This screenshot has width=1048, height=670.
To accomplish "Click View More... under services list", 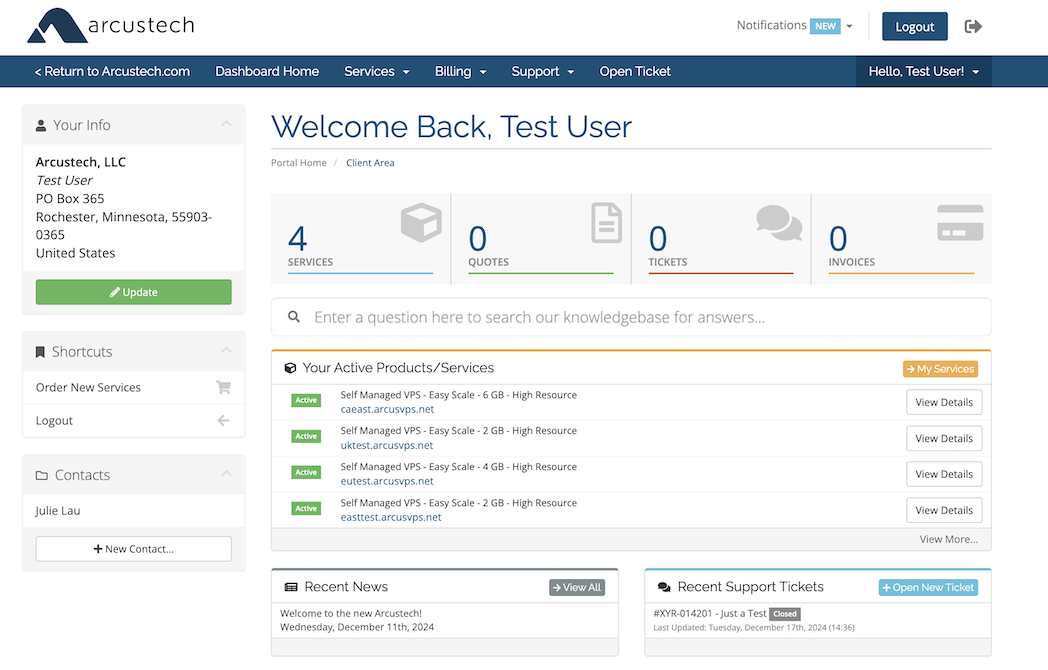I will pyautogui.click(x=948, y=540).
